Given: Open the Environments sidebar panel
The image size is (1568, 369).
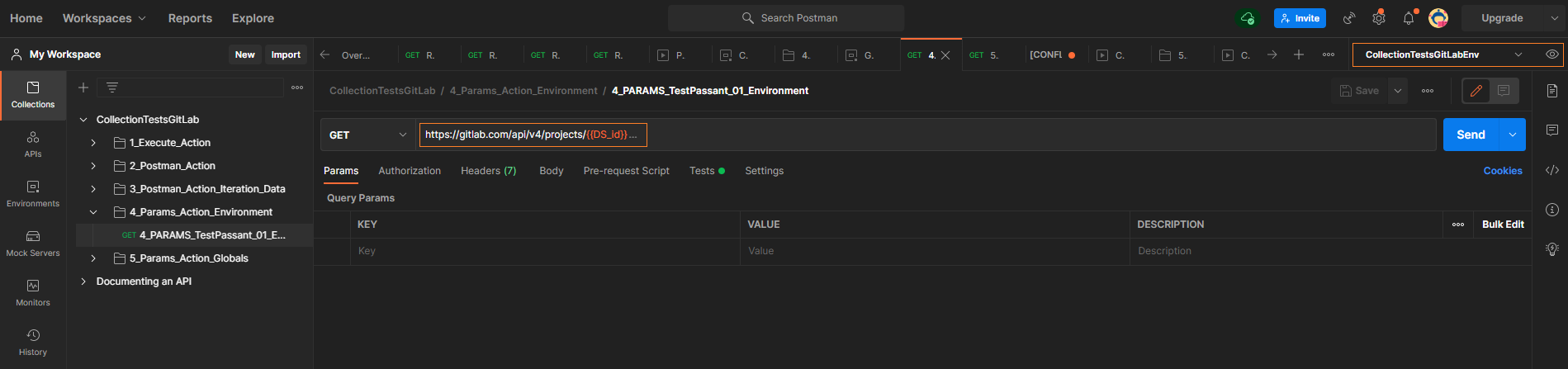Looking at the screenshot, I should 33,194.
